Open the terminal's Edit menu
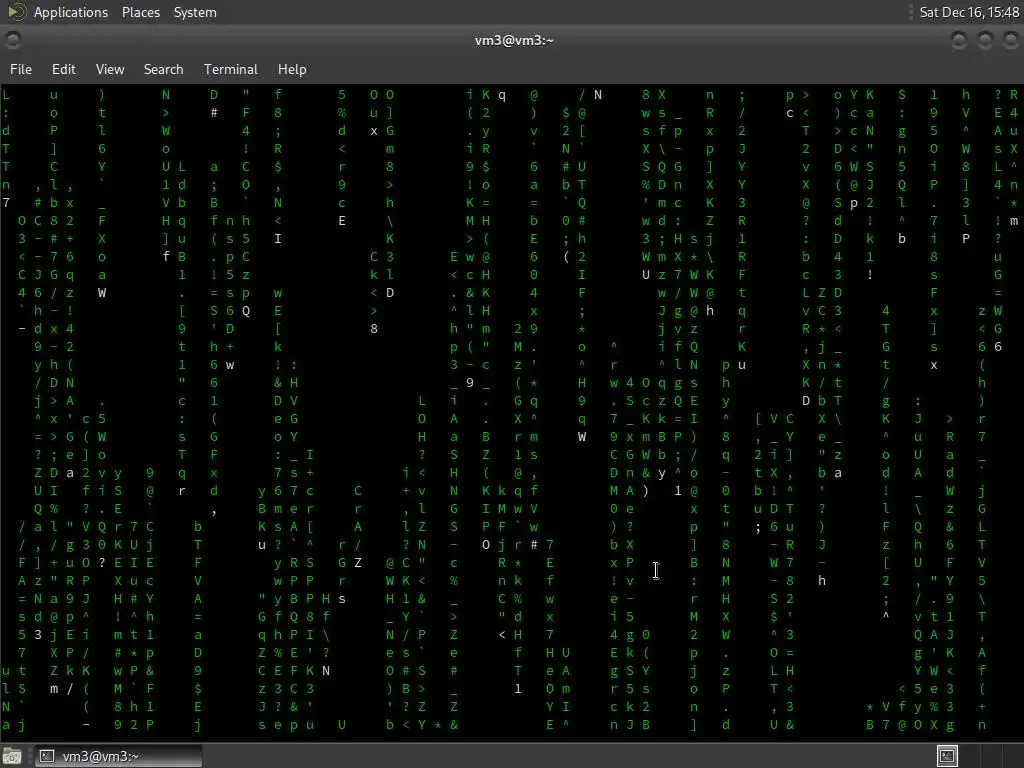 (63, 69)
